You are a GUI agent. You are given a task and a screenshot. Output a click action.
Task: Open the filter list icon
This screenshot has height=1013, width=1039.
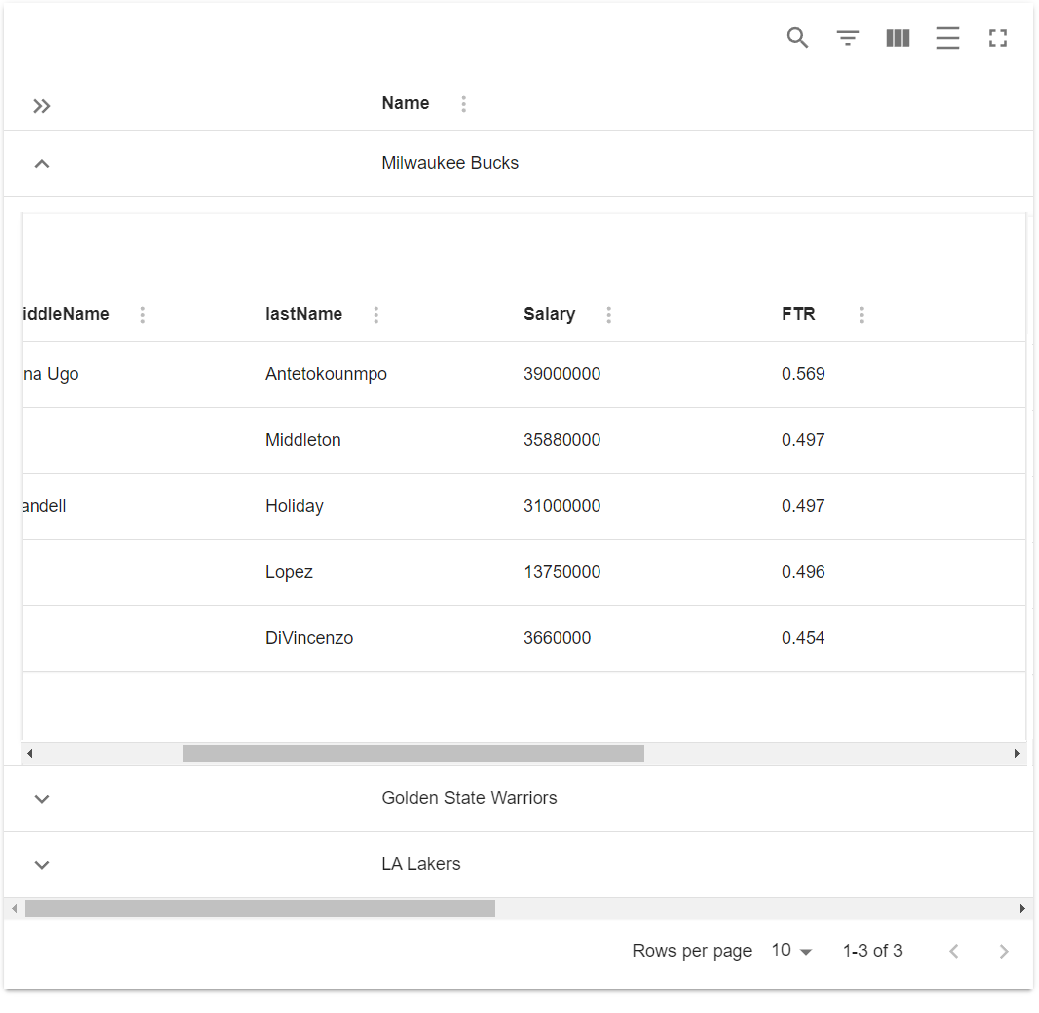[x=848, y=38]
